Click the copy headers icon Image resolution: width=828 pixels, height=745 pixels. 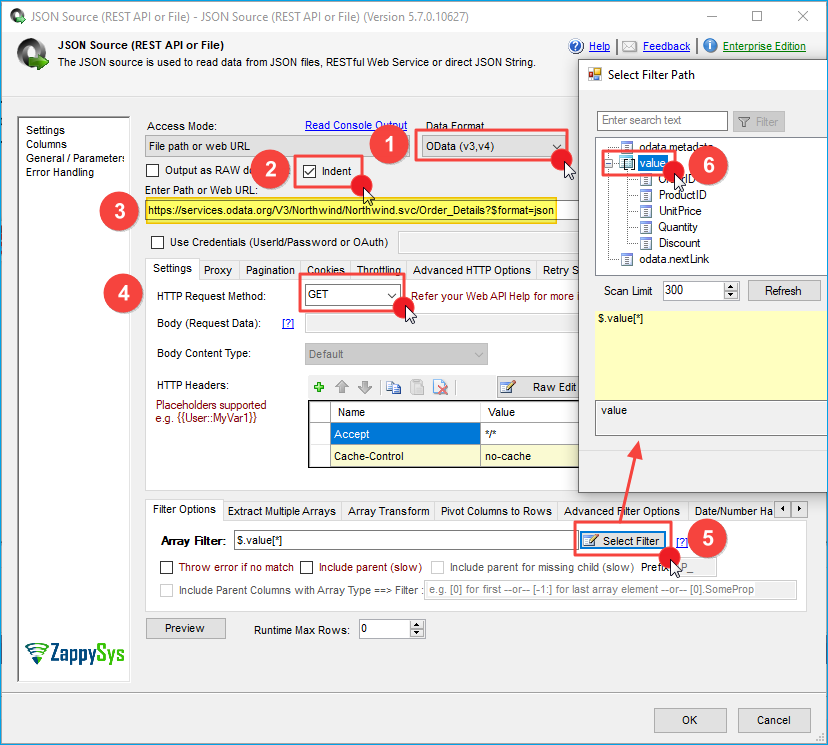394,387
